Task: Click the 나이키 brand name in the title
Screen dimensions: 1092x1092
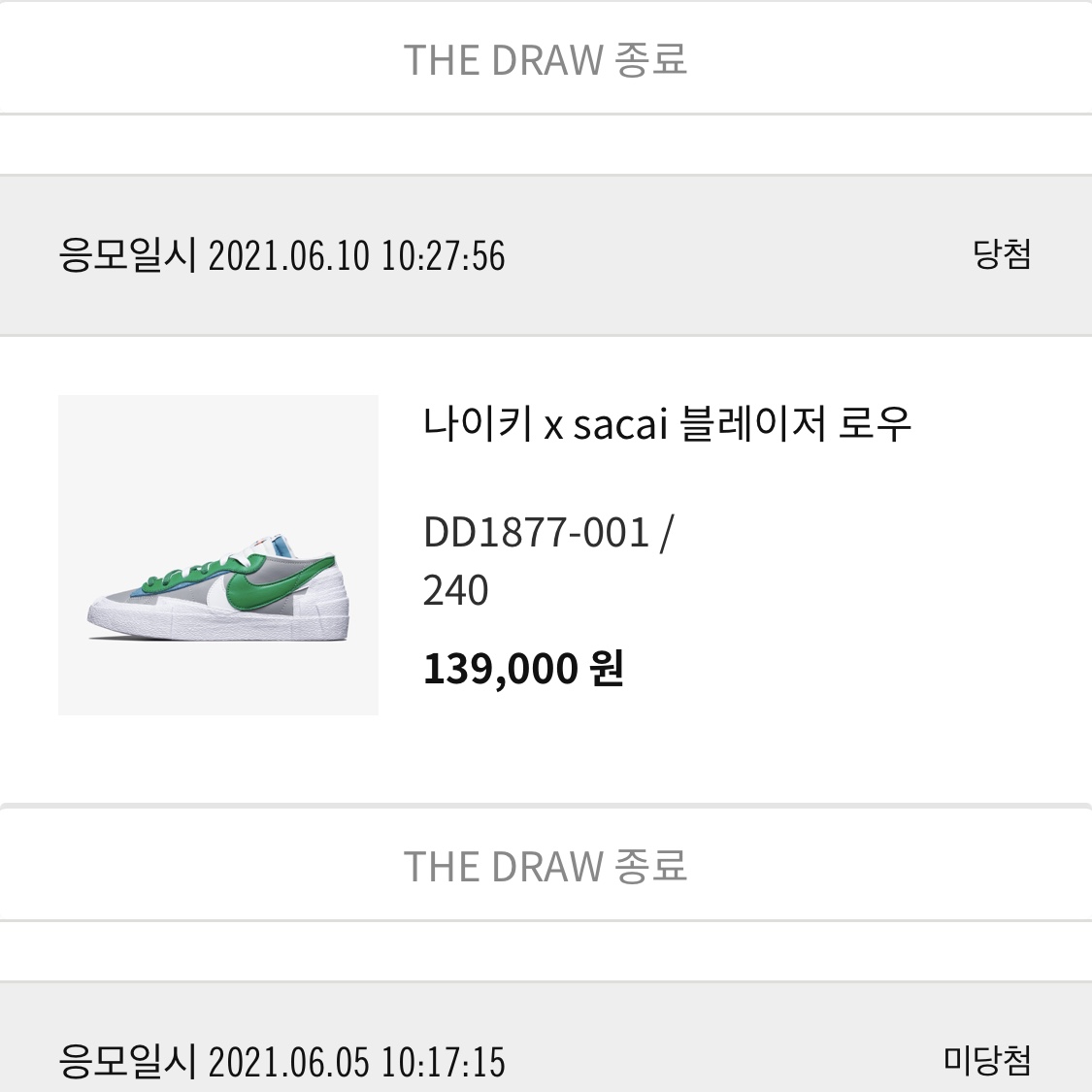Action: tap(478, 423)
